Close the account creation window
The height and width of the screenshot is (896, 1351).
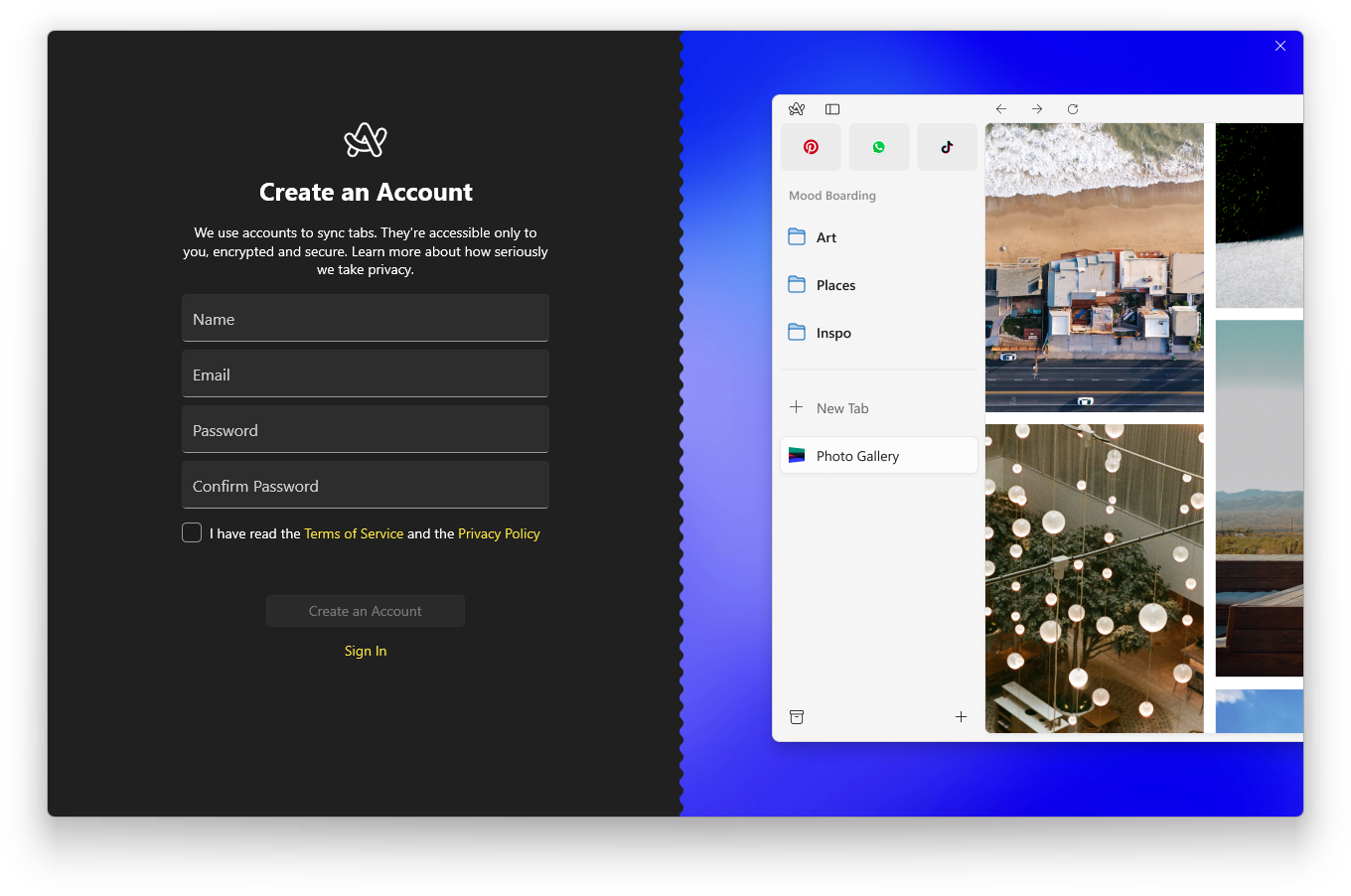click(x=1280, y=46)
